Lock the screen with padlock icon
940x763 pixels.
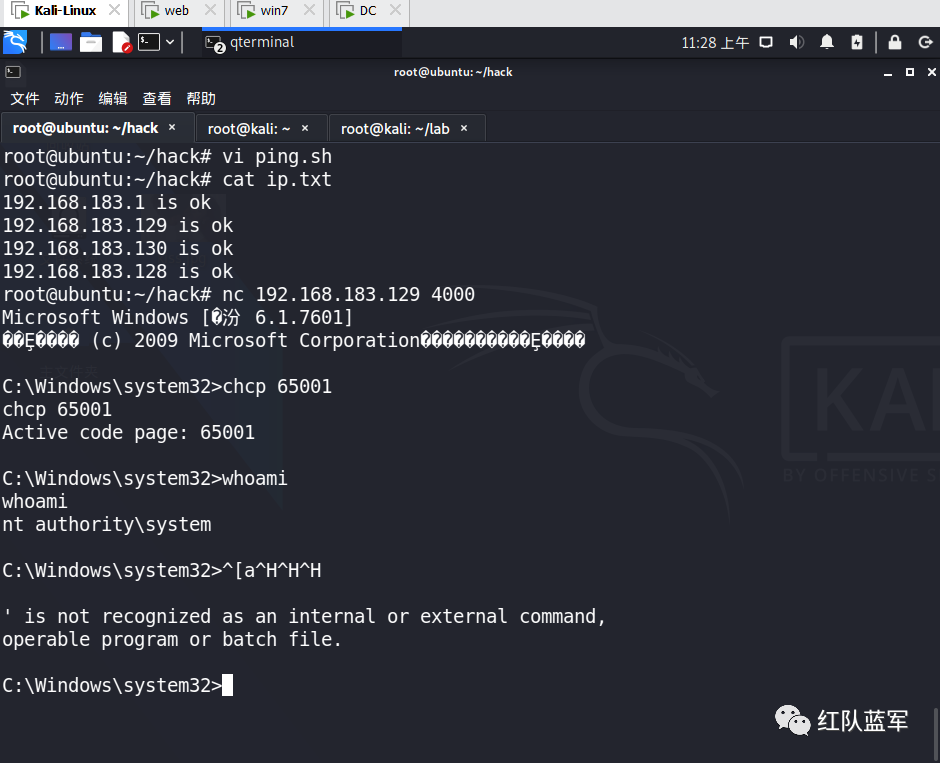[x=894, y=42]
